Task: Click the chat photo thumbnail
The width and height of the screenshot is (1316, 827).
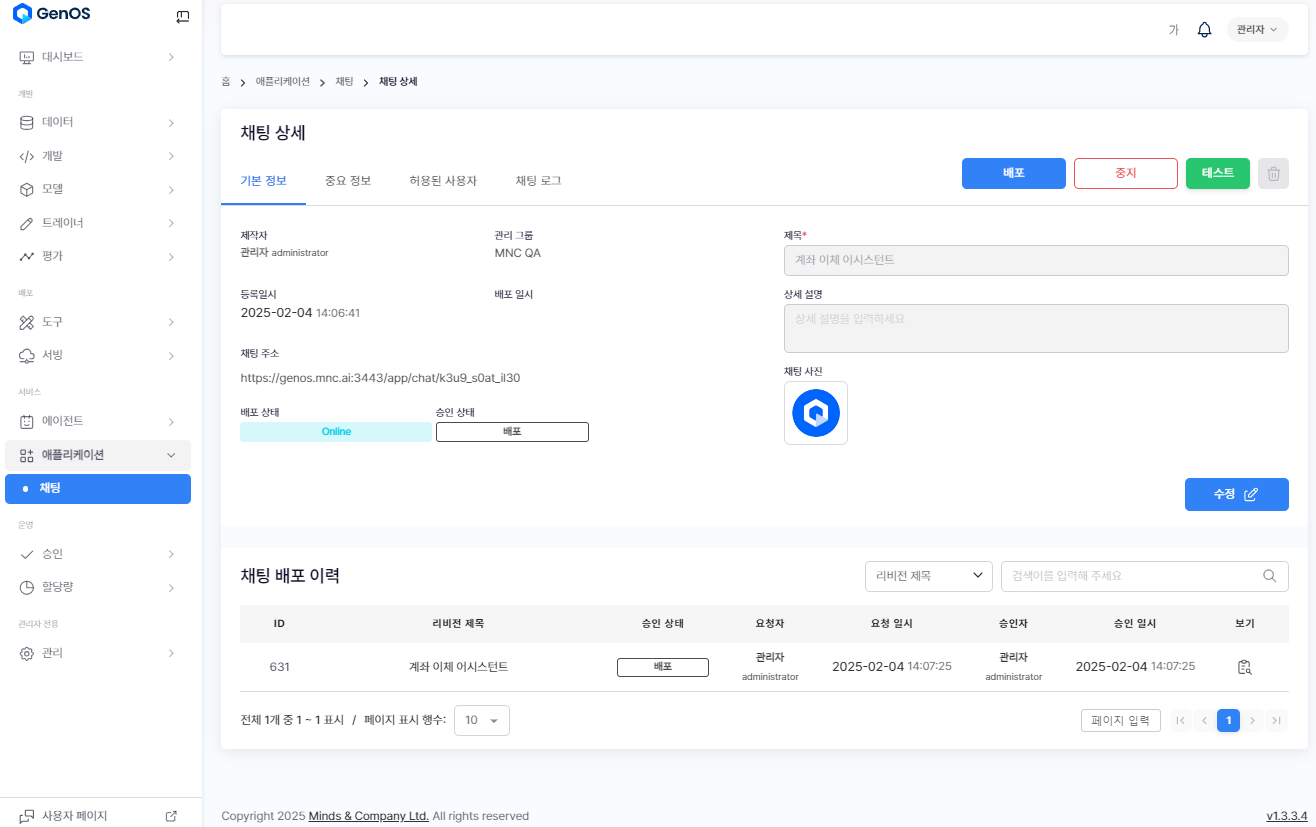Action: [x=815, y=413]
